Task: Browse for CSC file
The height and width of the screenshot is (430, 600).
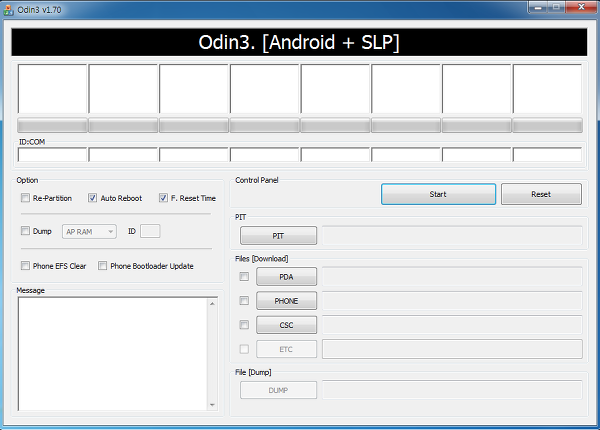Action: click(x=286, y=325)
